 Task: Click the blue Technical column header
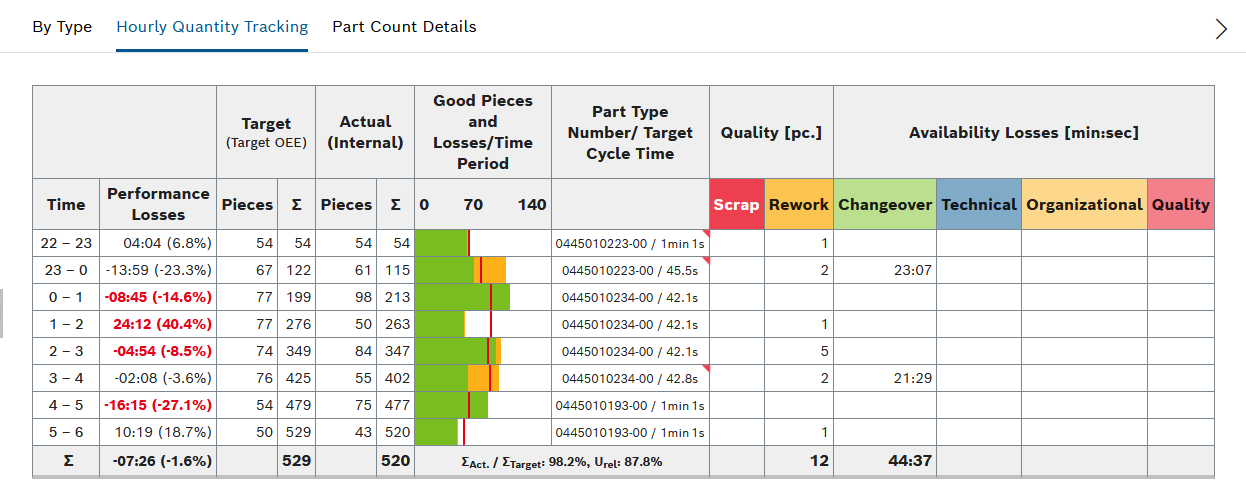tap(978, 204)
